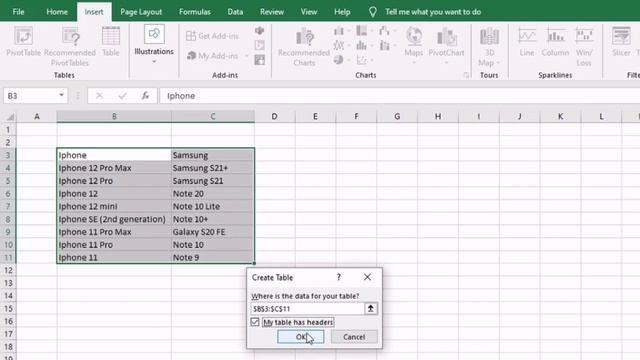Open the 3D Map tool
This screenshot has height=360, width=640.
coord(489,47)
